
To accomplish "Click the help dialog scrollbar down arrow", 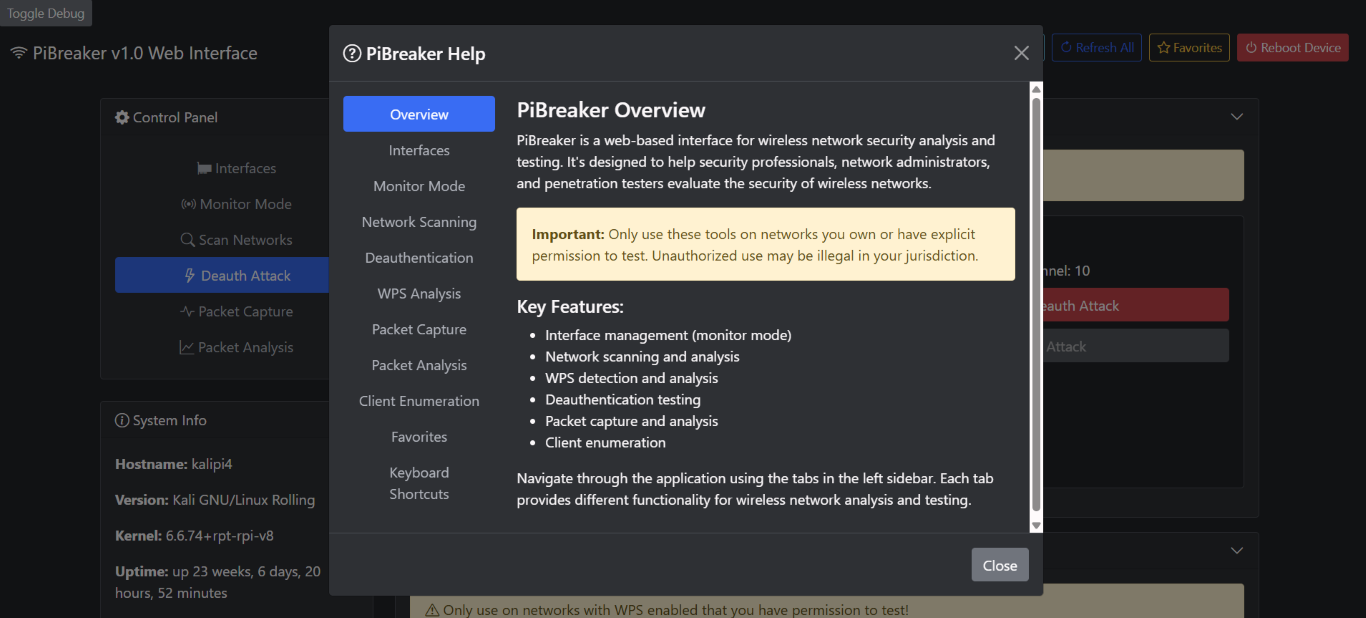I will 1036,525.
